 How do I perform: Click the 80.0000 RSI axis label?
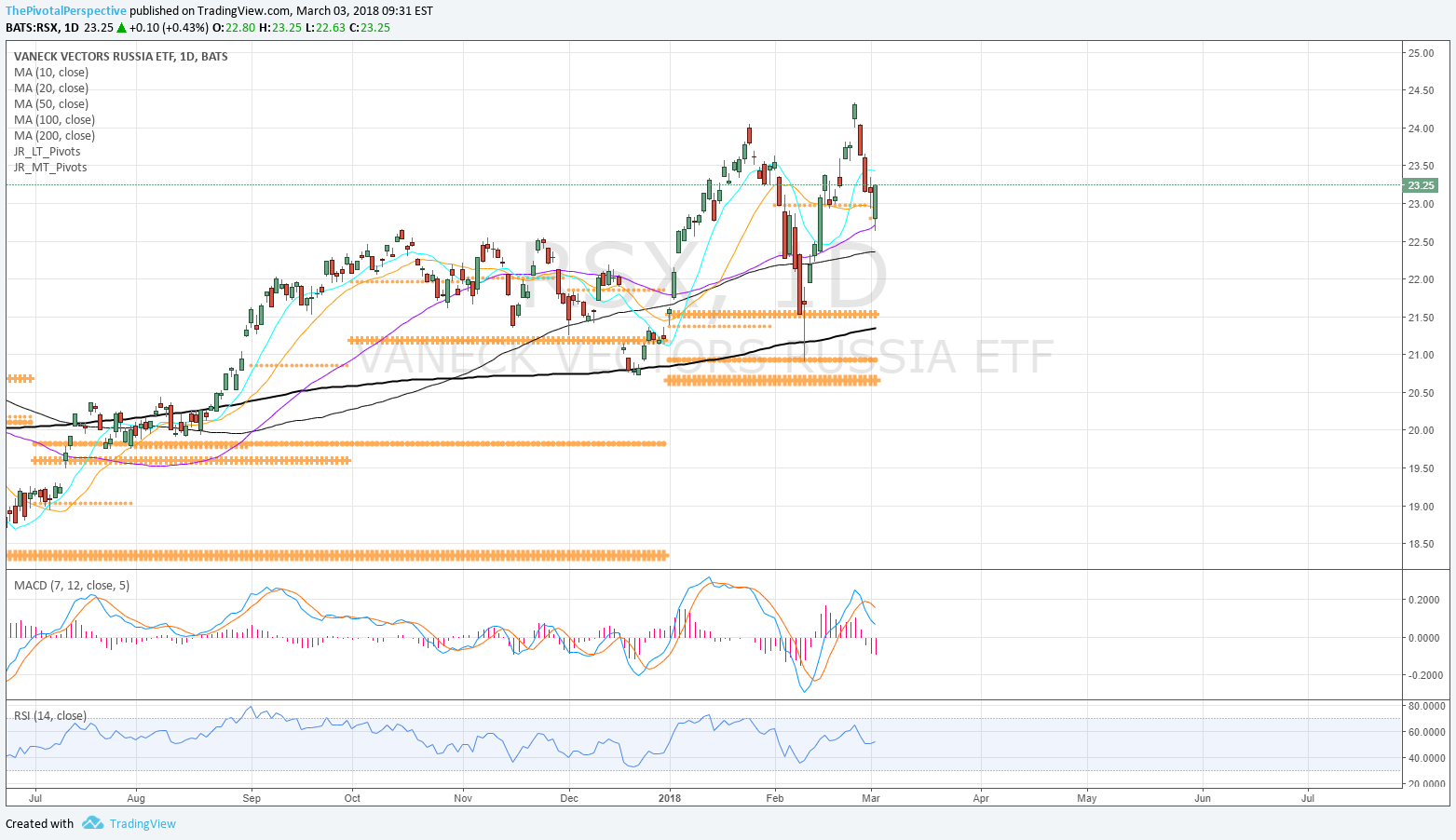(x=1427, y=706)
